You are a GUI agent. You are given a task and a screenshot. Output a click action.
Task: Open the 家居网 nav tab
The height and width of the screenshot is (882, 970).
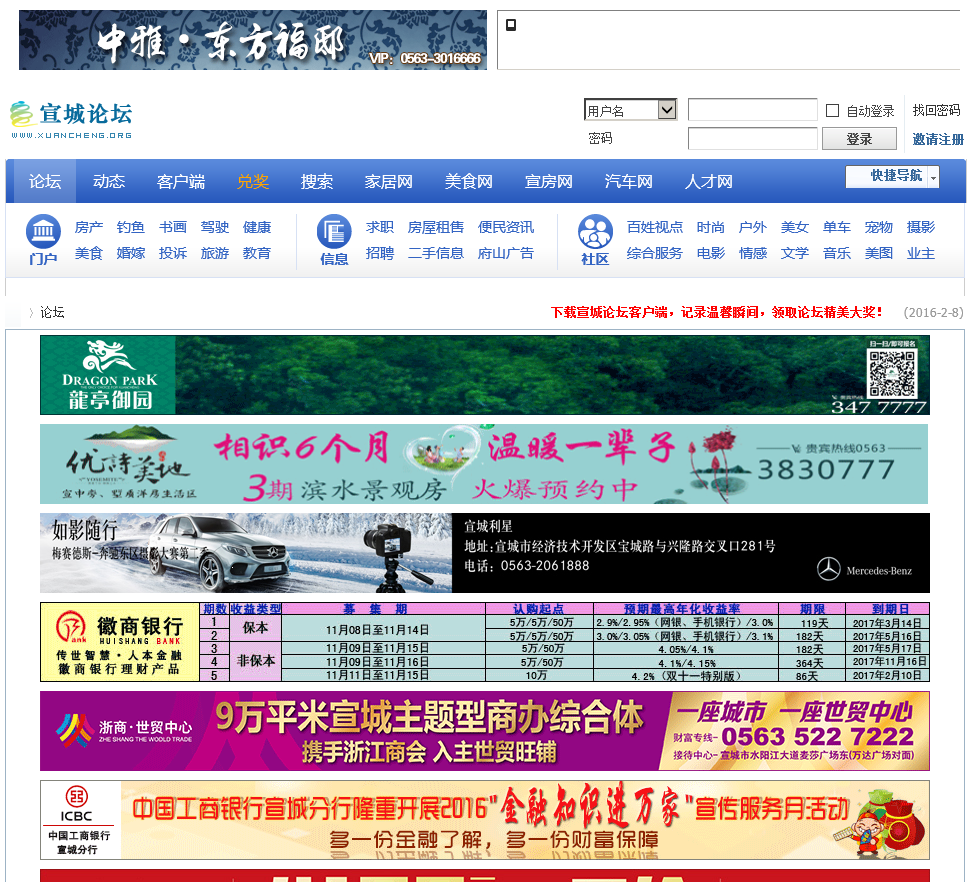coord(388,181)
